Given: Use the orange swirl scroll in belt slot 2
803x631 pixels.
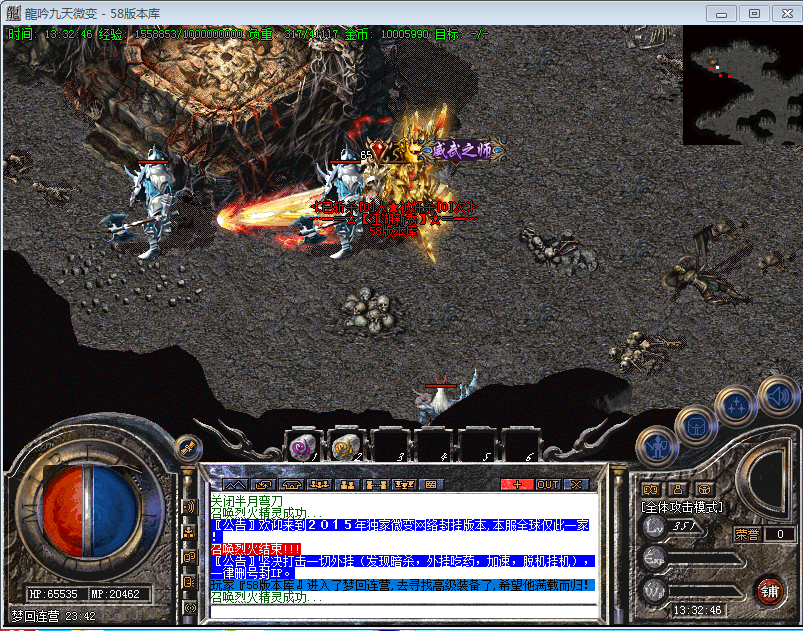Looking at the screenshot, I should point(345,447).
